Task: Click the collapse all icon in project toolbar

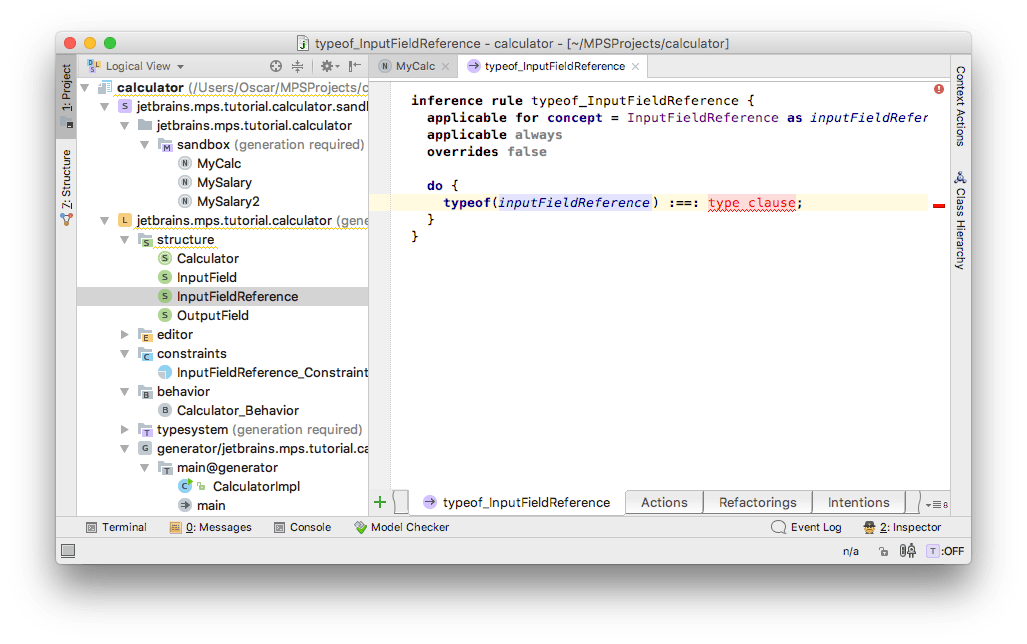Action: click(298, 66)
